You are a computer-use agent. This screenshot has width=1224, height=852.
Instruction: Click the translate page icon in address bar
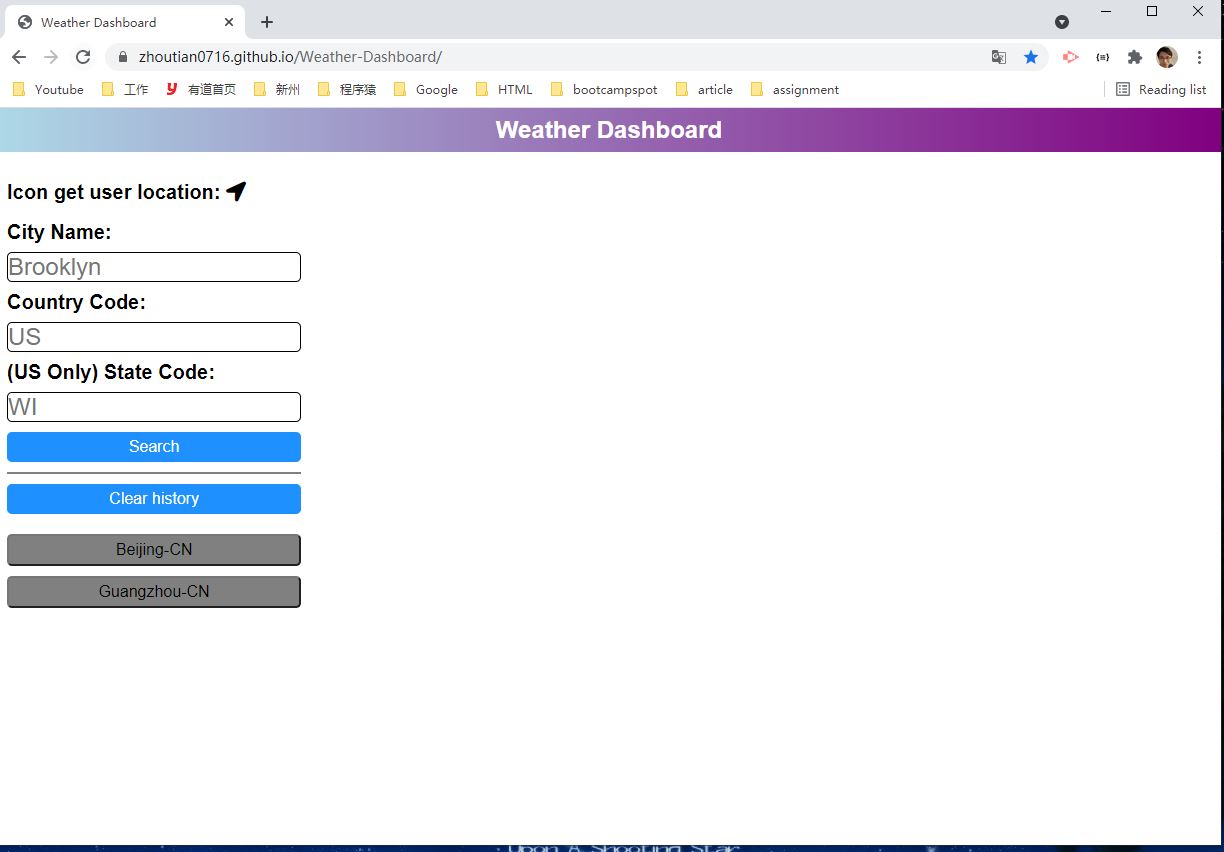999,57
